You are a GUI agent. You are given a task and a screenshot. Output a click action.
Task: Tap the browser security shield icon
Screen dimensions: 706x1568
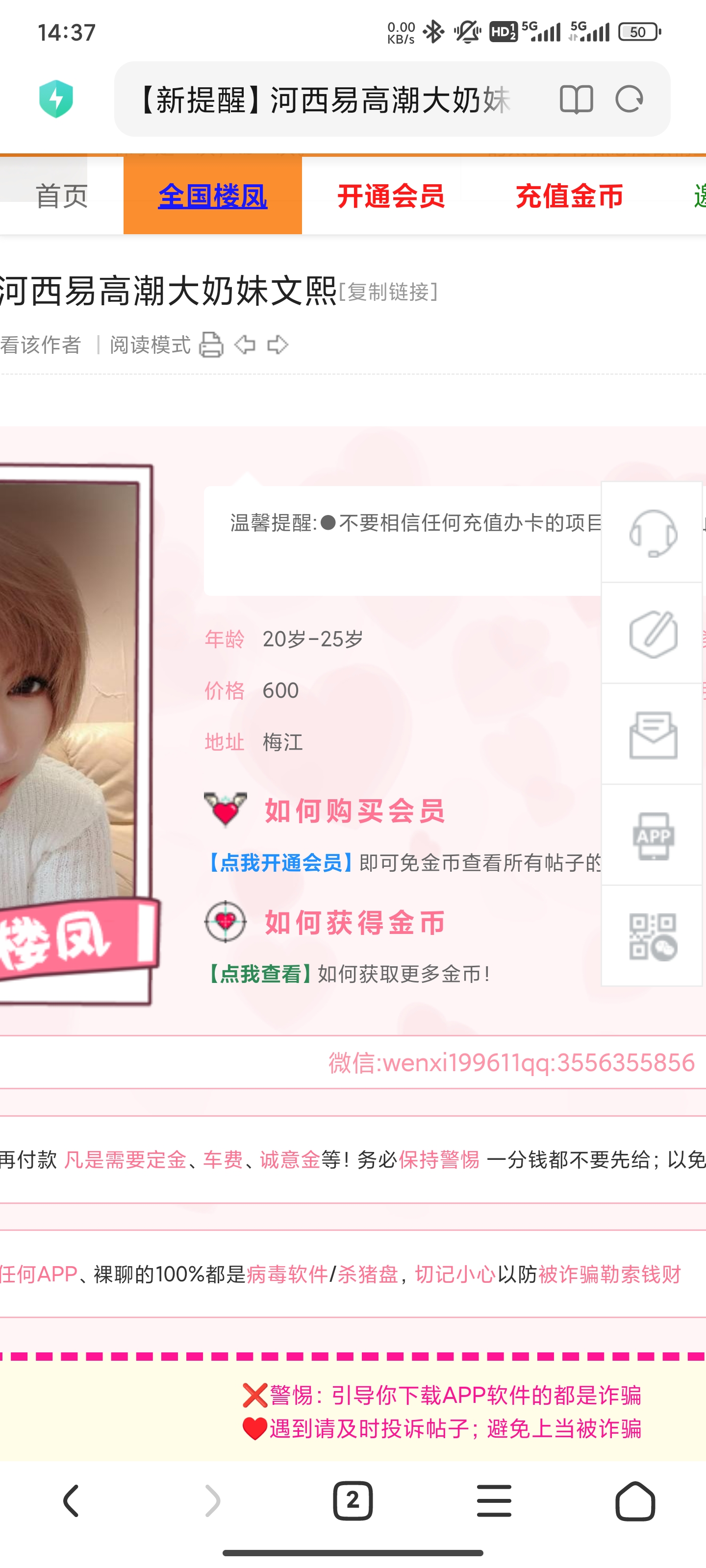[x=56, y=98]
